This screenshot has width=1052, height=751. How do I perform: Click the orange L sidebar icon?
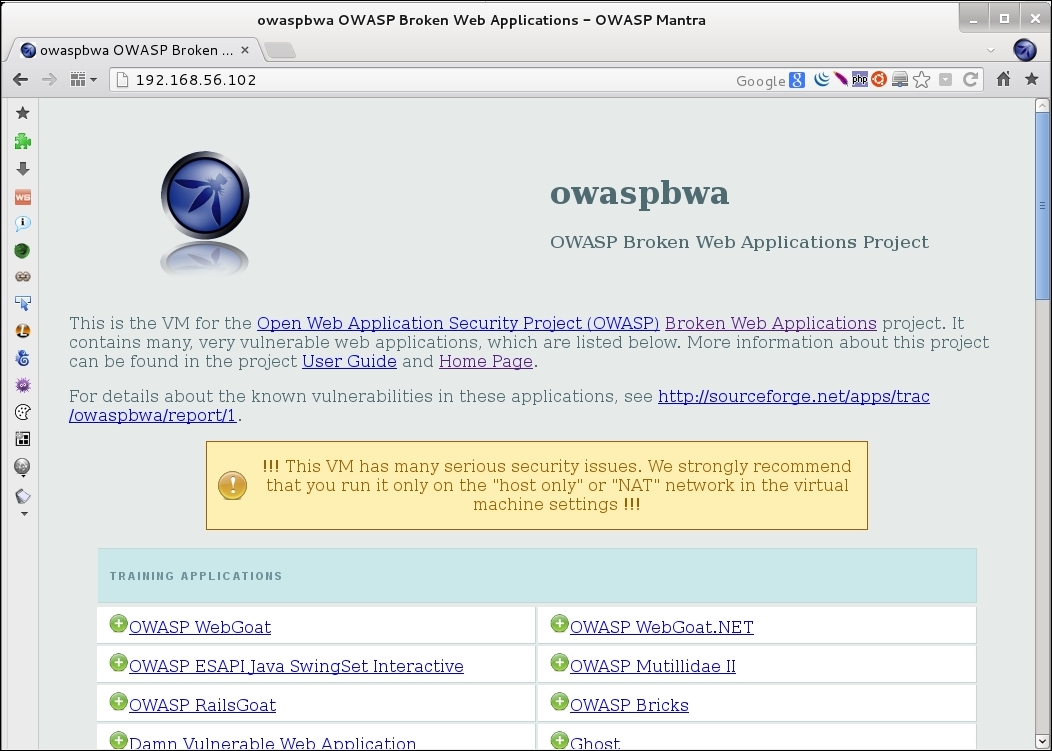pyautogui.click(x=23, y=331)
